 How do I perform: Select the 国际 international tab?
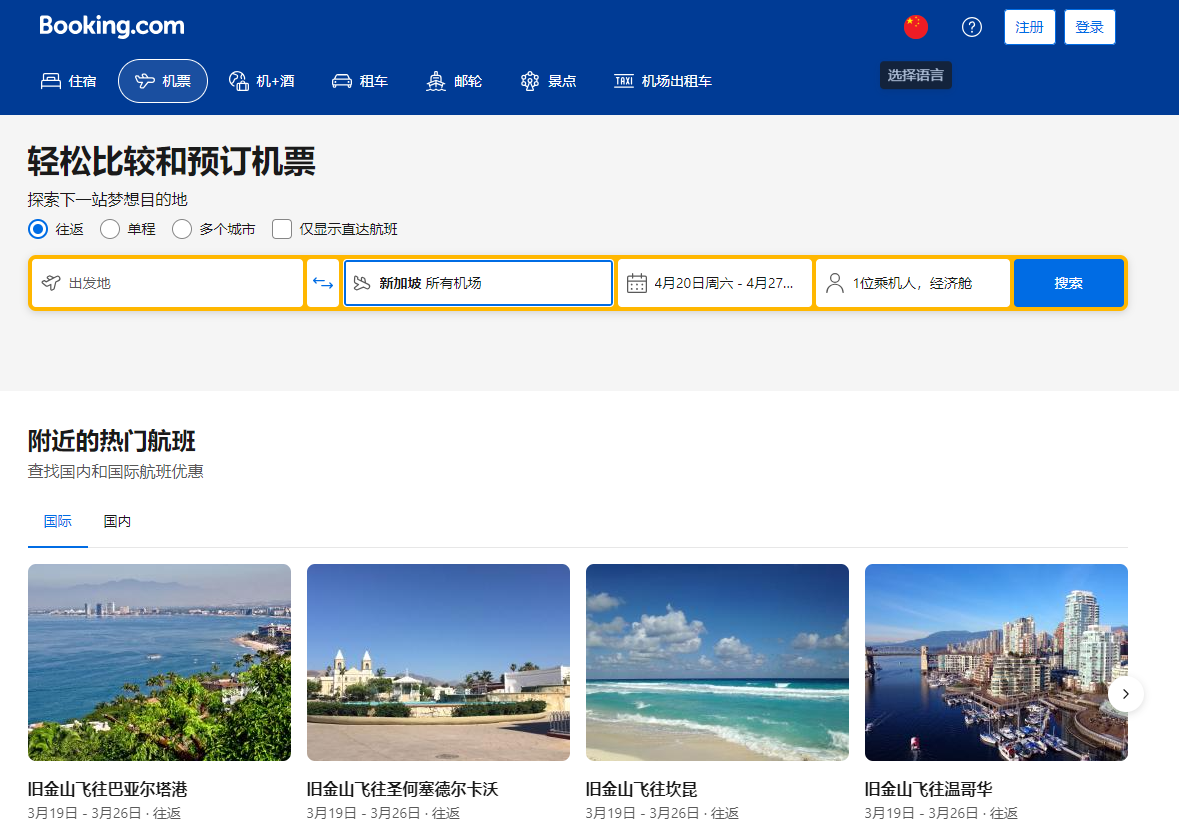58,521
